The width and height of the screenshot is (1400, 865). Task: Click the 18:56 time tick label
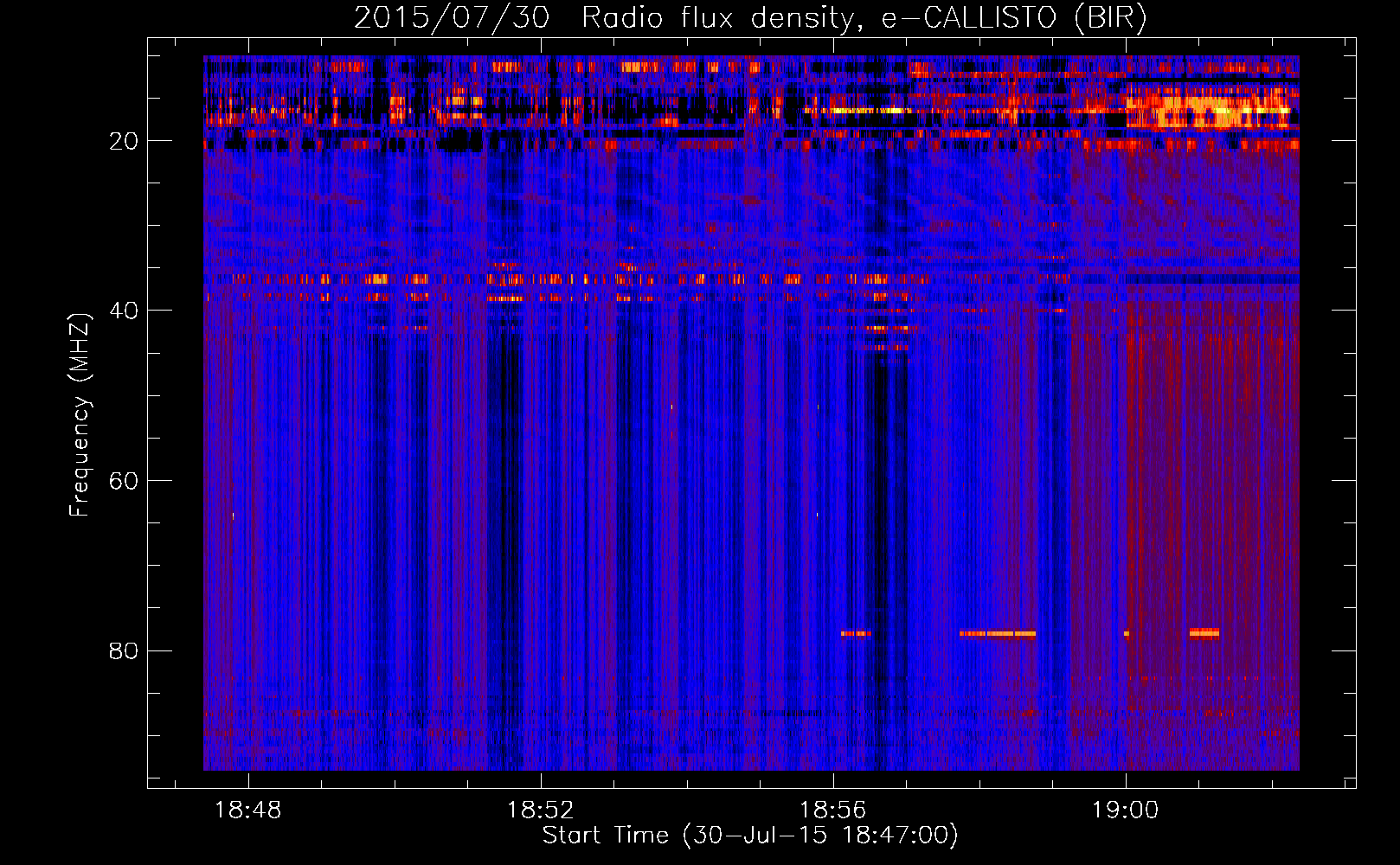point(833,811)
